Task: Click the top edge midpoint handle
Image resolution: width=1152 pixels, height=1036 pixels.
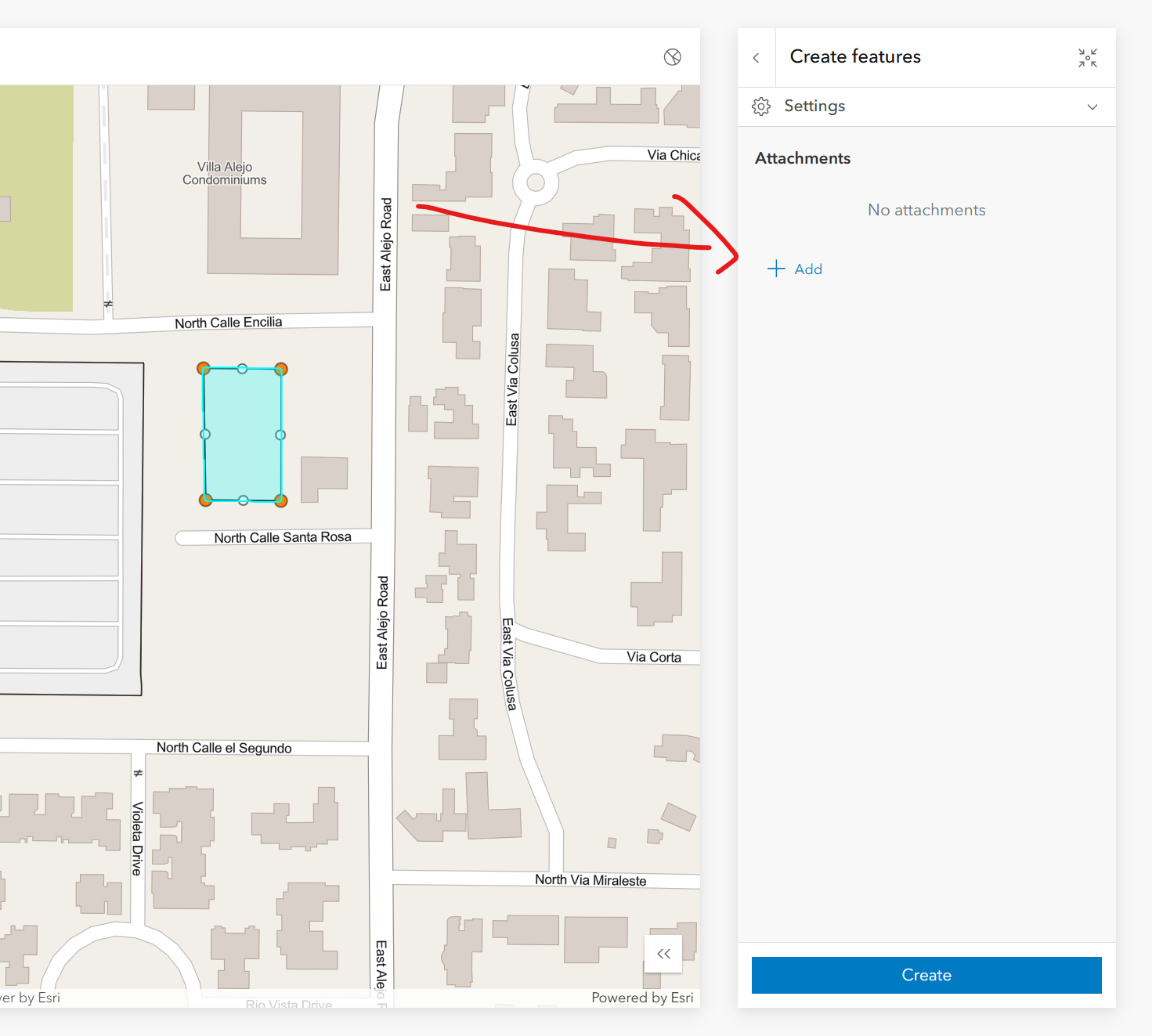Action: tap(243, 369)
